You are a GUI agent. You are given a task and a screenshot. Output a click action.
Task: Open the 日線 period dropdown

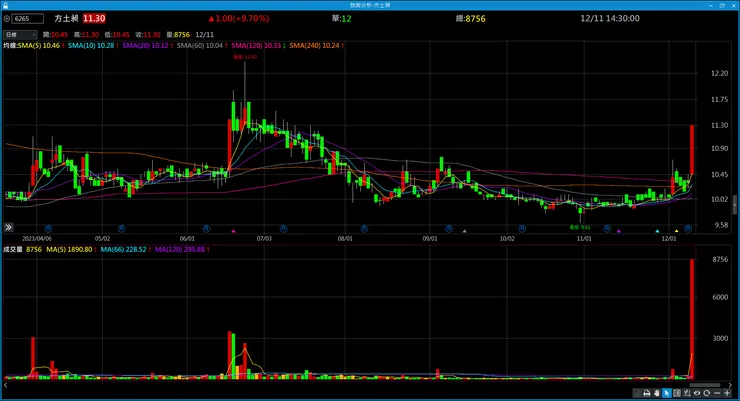click(20, 34)
